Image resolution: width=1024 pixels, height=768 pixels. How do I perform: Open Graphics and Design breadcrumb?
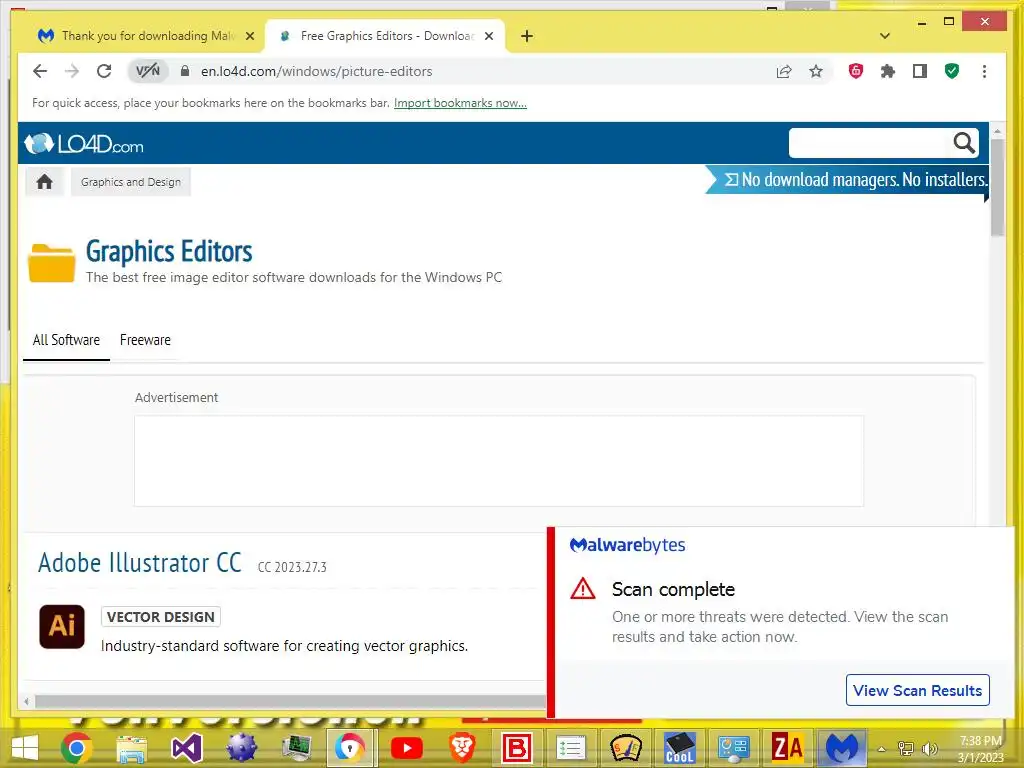(x=131, y=182)
